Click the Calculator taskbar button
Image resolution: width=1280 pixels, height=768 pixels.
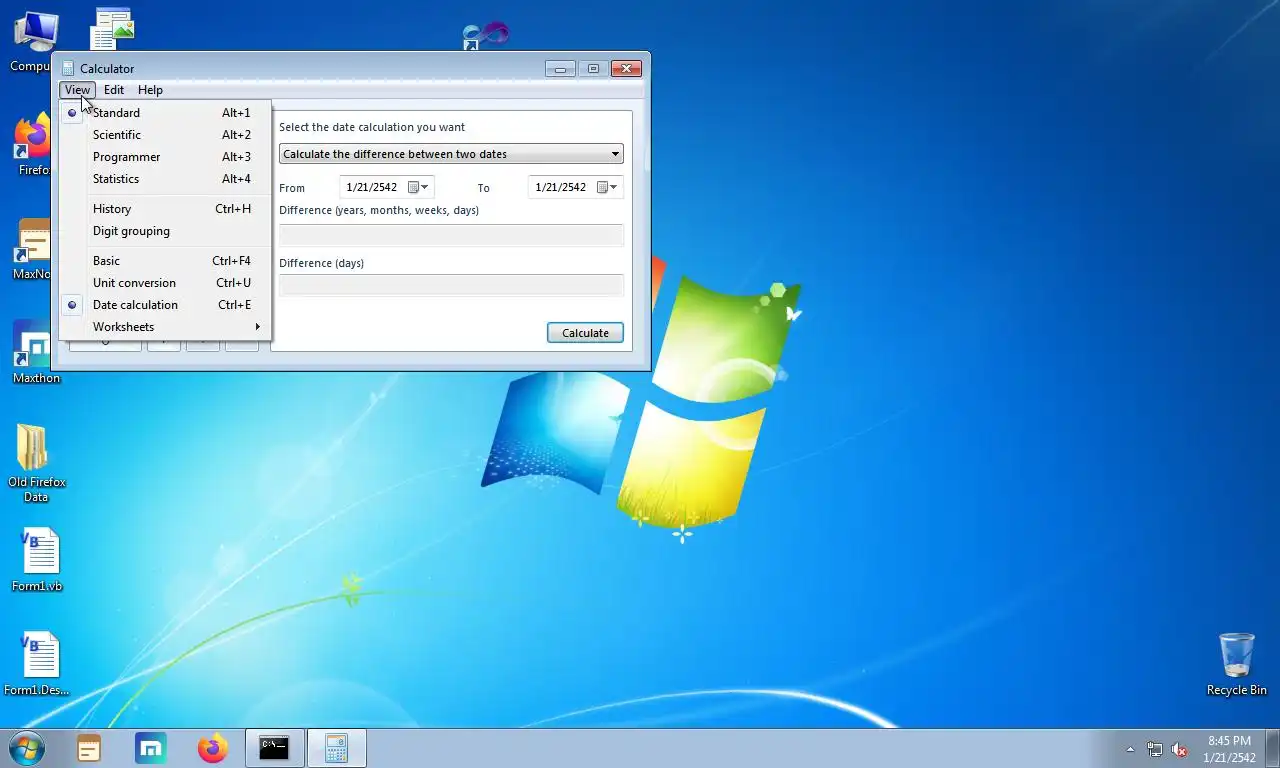coord(336,748)
